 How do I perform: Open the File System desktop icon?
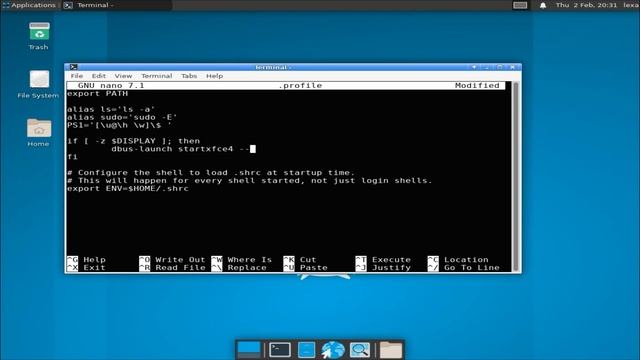39,84
